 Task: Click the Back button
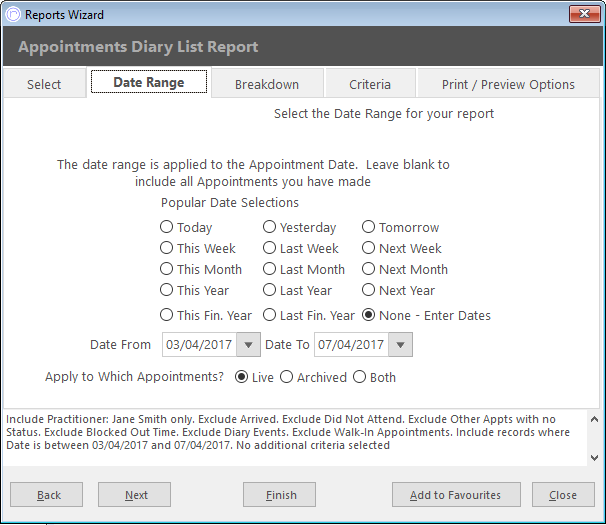[46, 494]
